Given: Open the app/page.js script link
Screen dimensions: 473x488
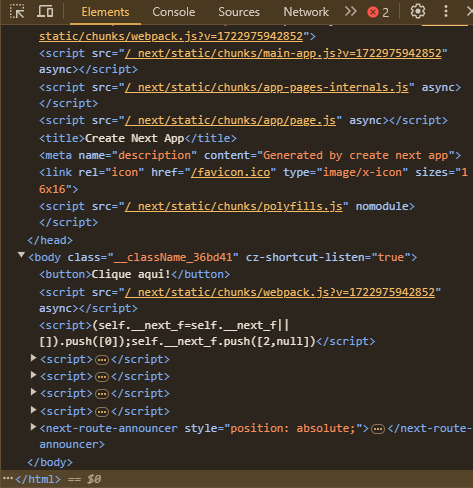Looking at the screenshot, I should coord(230,120).
